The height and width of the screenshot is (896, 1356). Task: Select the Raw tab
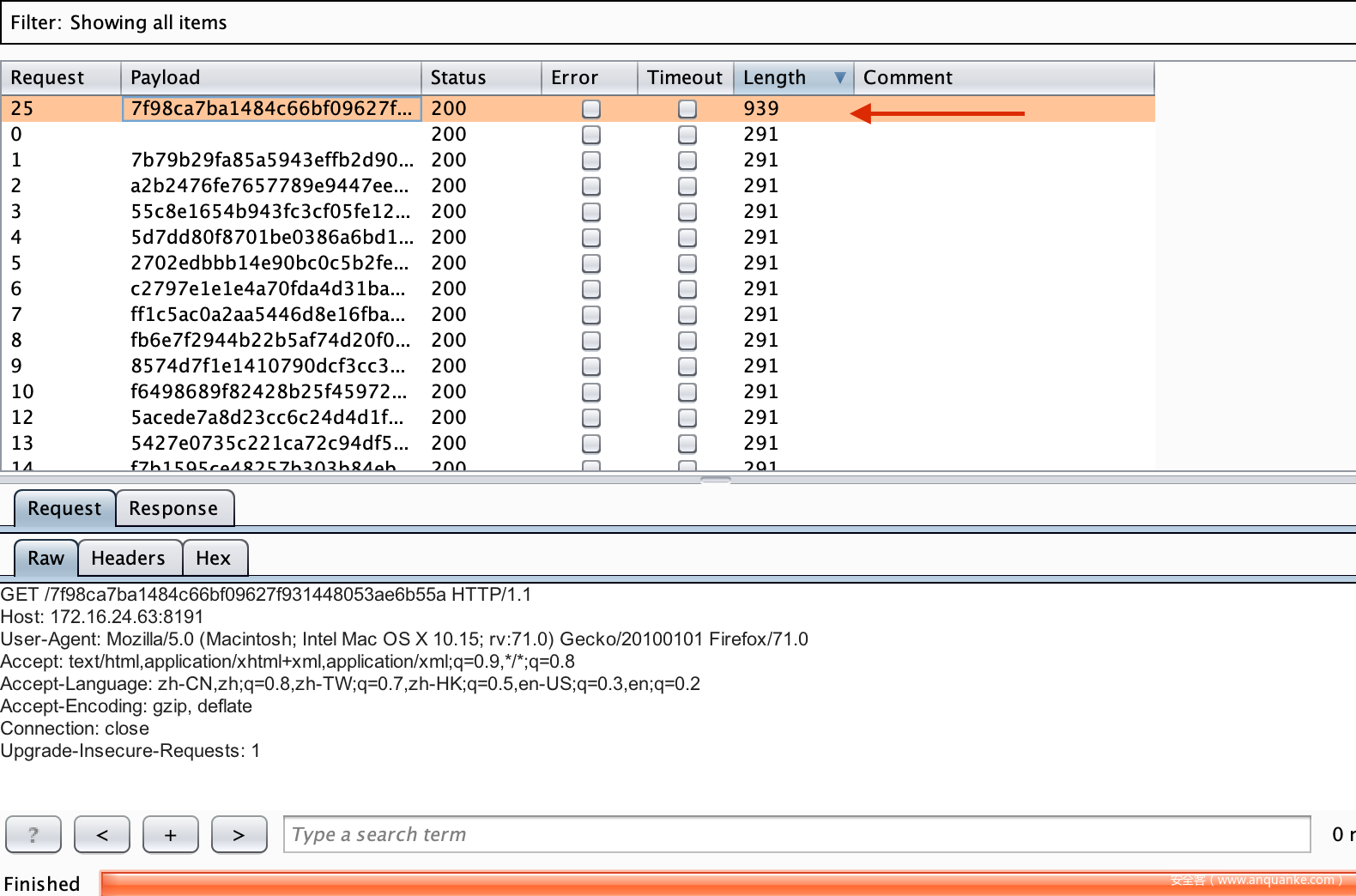(x=46, y=558)
